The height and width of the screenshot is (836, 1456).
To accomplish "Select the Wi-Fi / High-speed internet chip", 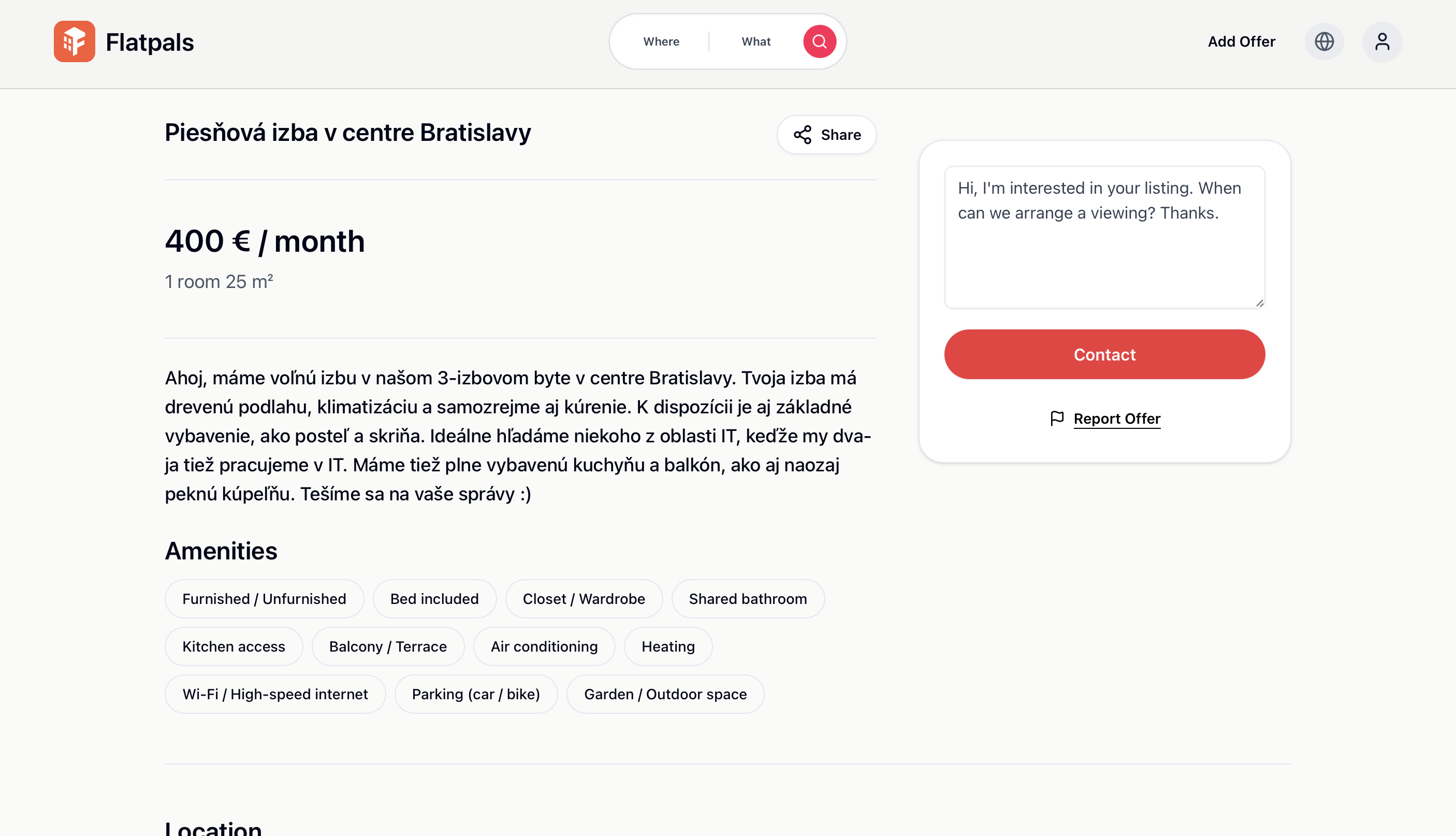I will coord(275,694).
